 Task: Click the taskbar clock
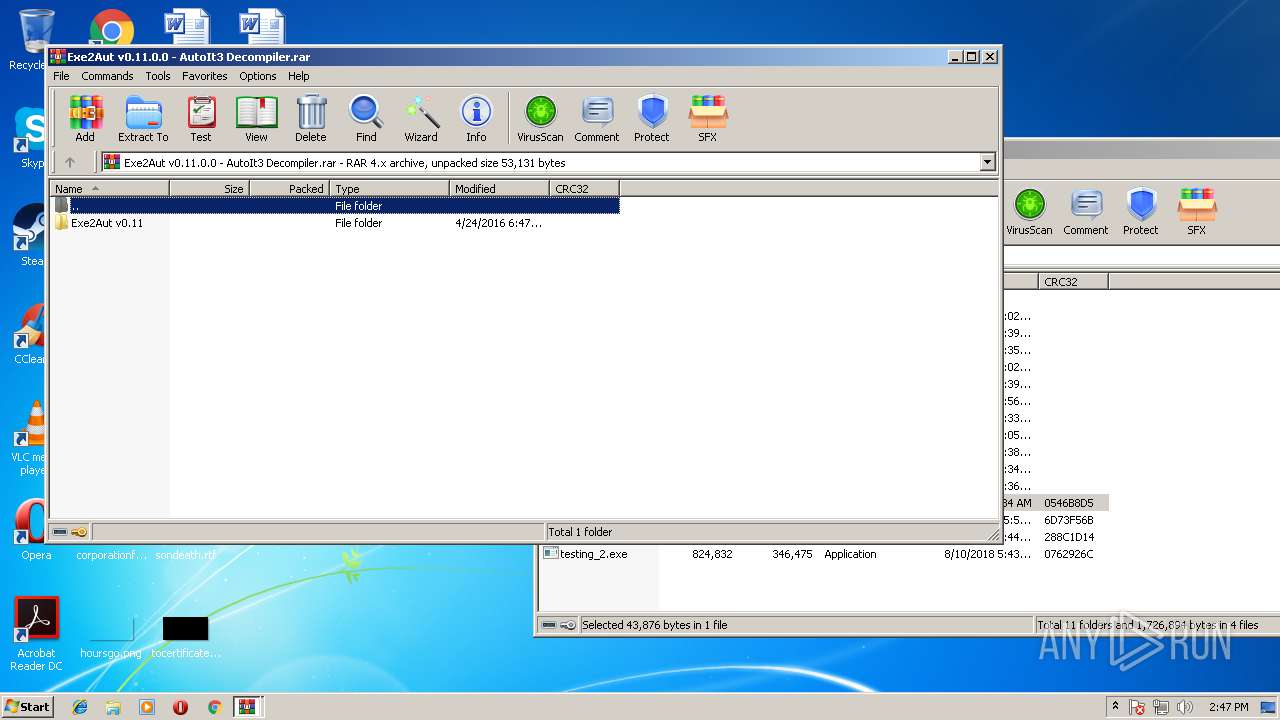pyautogui.click(x=1228, y=707)
